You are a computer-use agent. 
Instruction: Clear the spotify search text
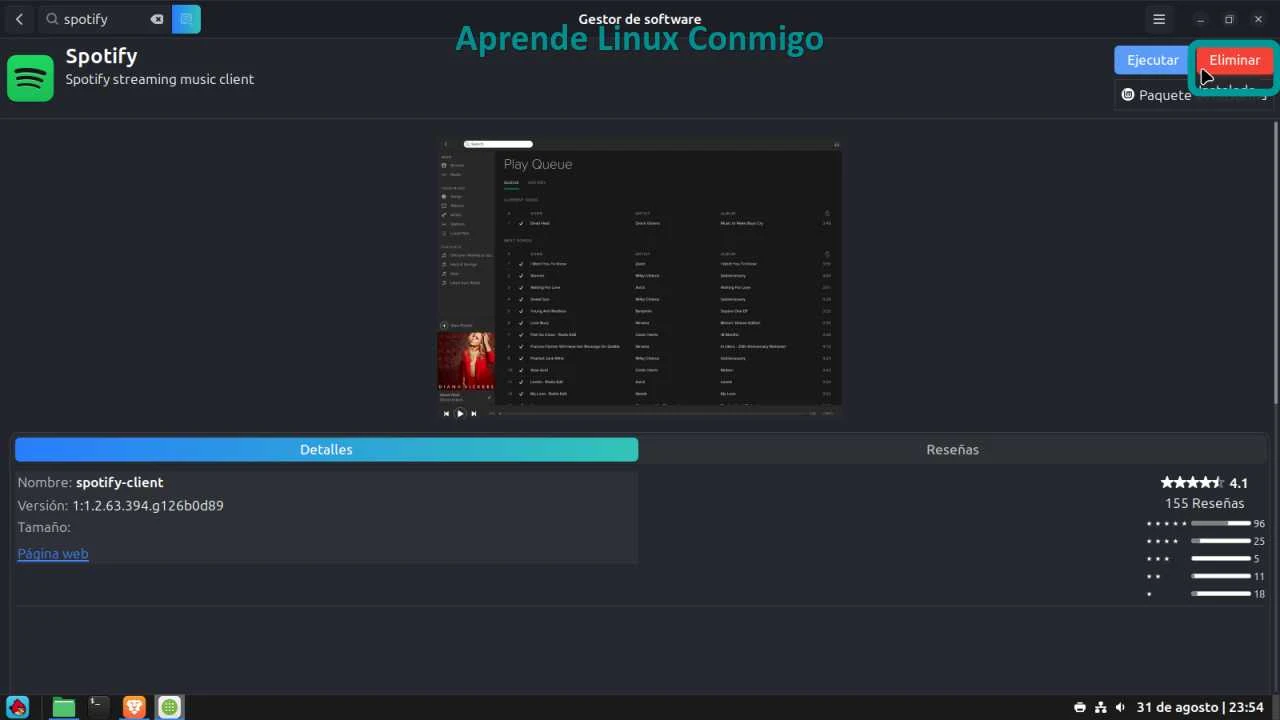[157, 19]
